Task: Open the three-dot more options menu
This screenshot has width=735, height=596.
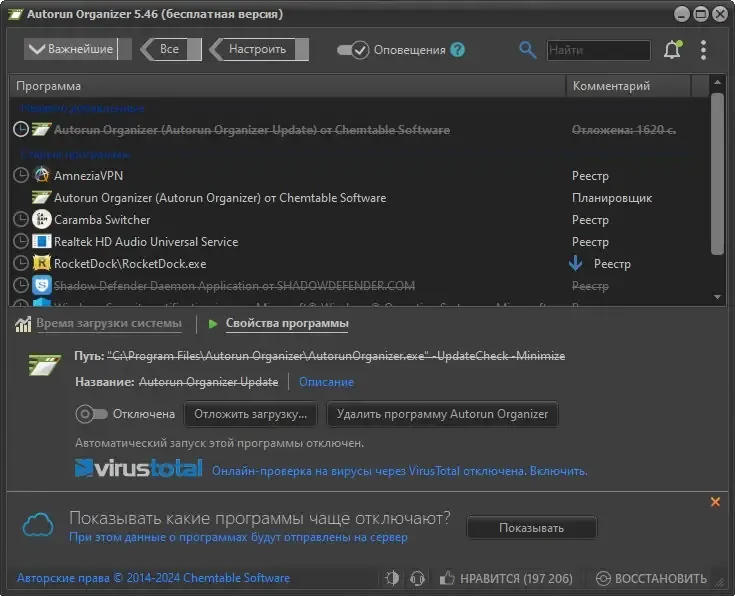Action: [x=703, y=50]
